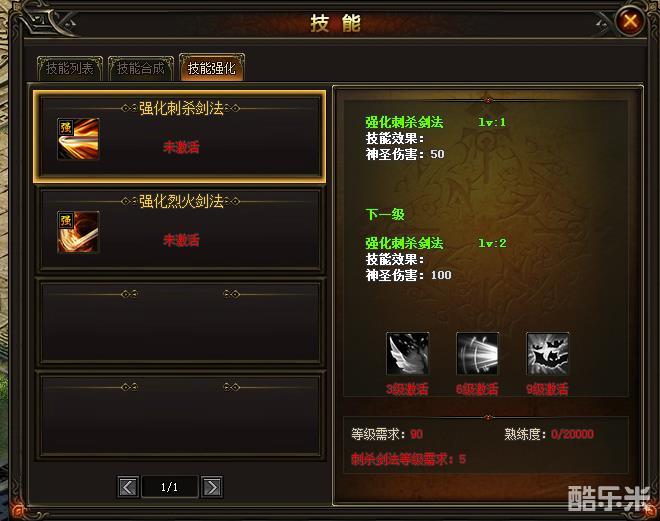
Task: Click the 强 badge on 烈火剑法 icon
Action: (x=66, y=220)
